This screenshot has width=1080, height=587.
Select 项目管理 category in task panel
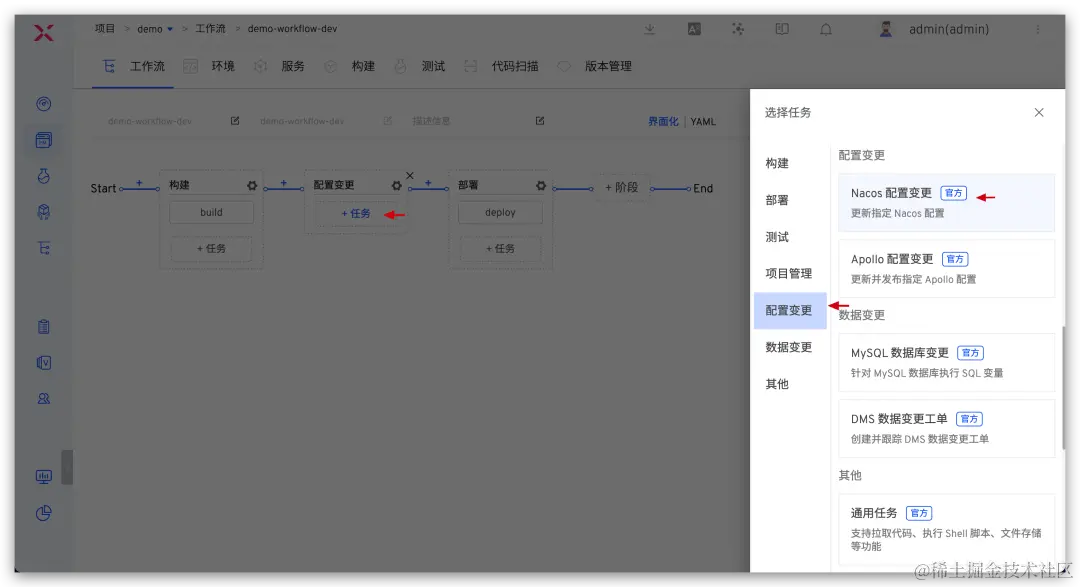[790, 274]
